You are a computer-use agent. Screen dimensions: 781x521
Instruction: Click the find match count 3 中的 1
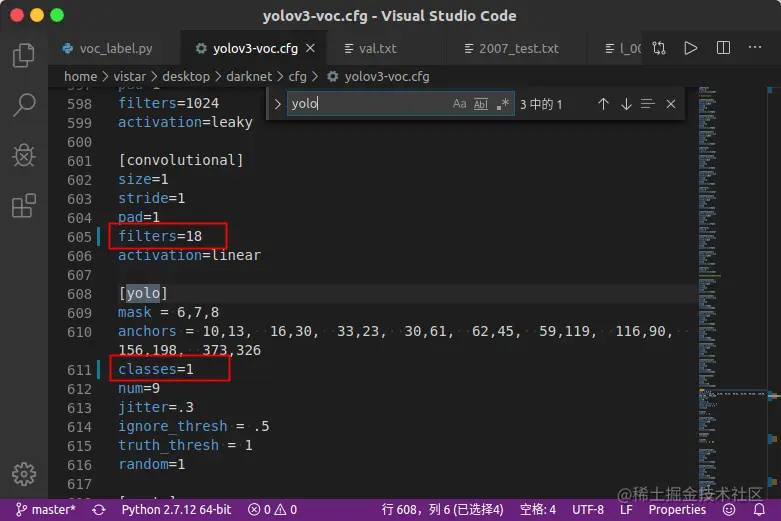point(541,104)
